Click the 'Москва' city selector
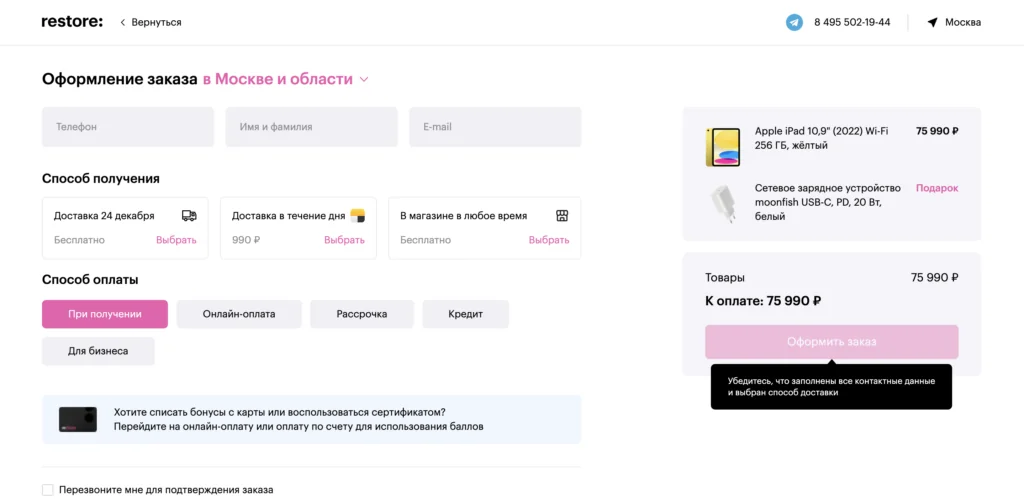Image resolution: width=1024 pixels, height=501 pixels. 963,22
